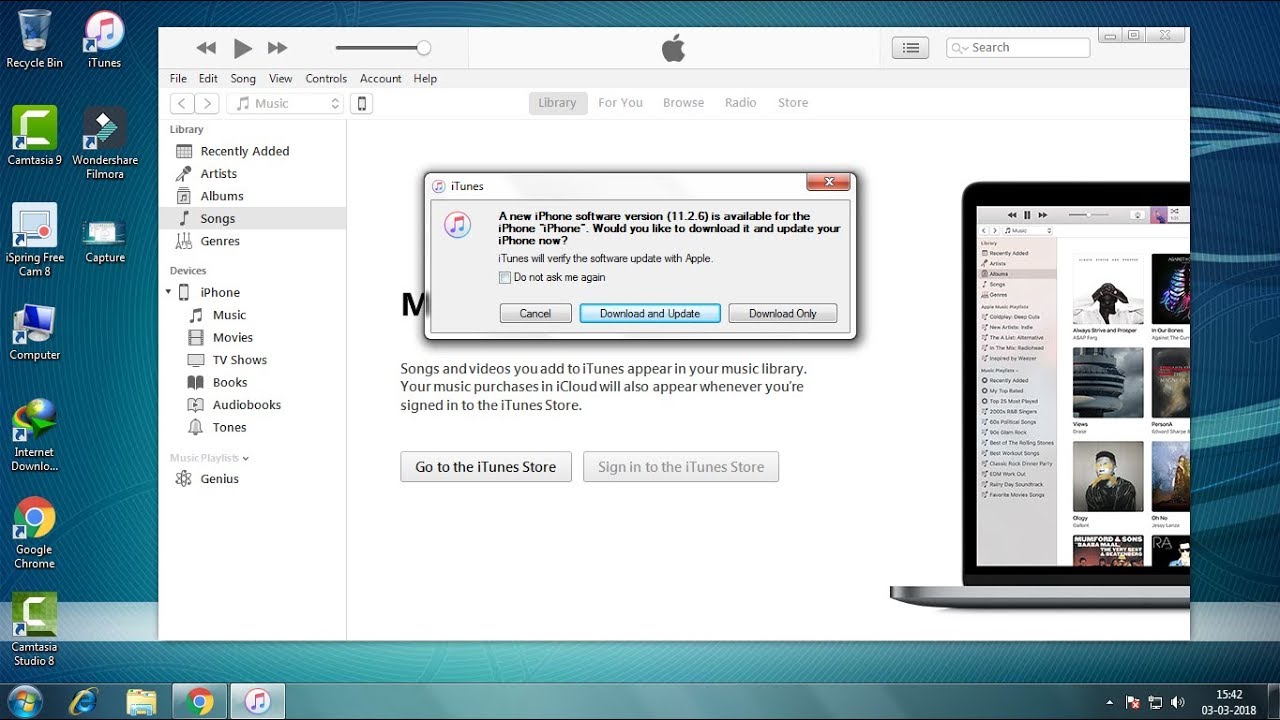Click the Google Chrome desktop icon
This screenshot has height=720, width=1280.
pyautogui.click(x=34, y=532)
